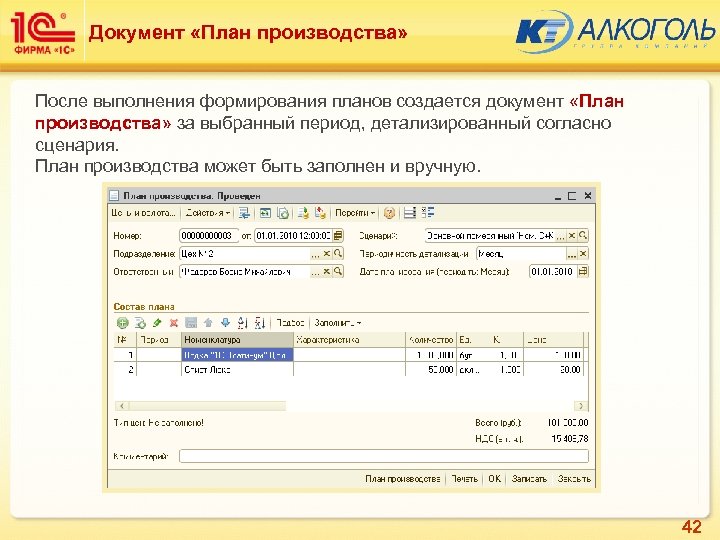Open the Заполнить dropdown in table toolbar
Screen dimensions: 720x540
click(x=338, y=323)
